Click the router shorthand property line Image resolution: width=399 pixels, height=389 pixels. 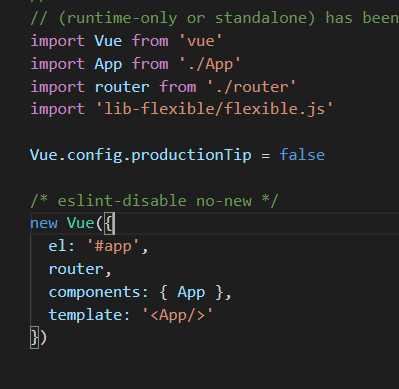click(80, 269)
